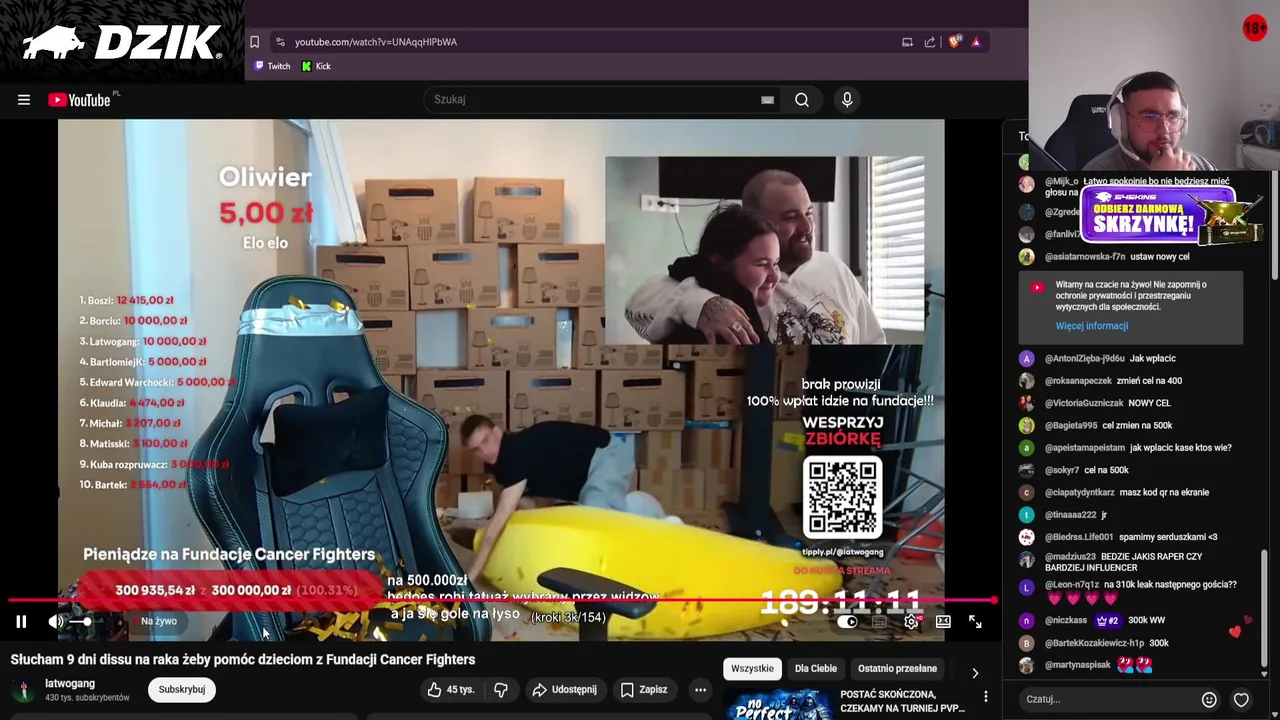Save the video with Zapisz
The width and height of the screenshot is (1280, 720).
pyautogui.click(x=644, y=689)
